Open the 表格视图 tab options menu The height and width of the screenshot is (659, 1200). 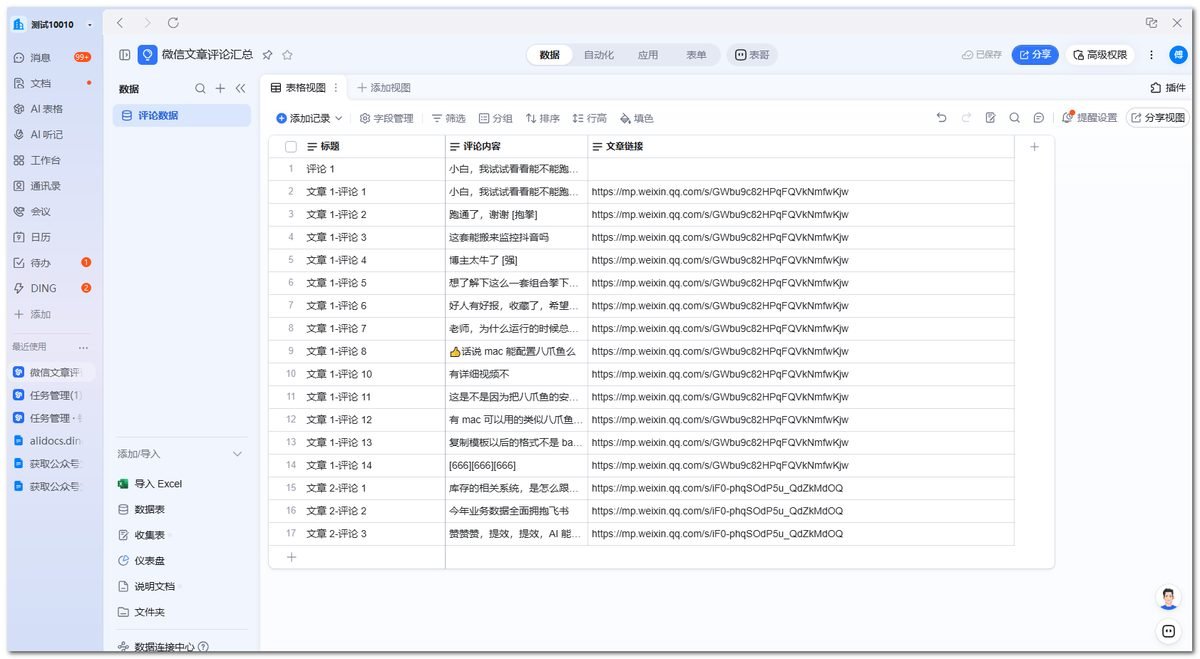point(336,88)
